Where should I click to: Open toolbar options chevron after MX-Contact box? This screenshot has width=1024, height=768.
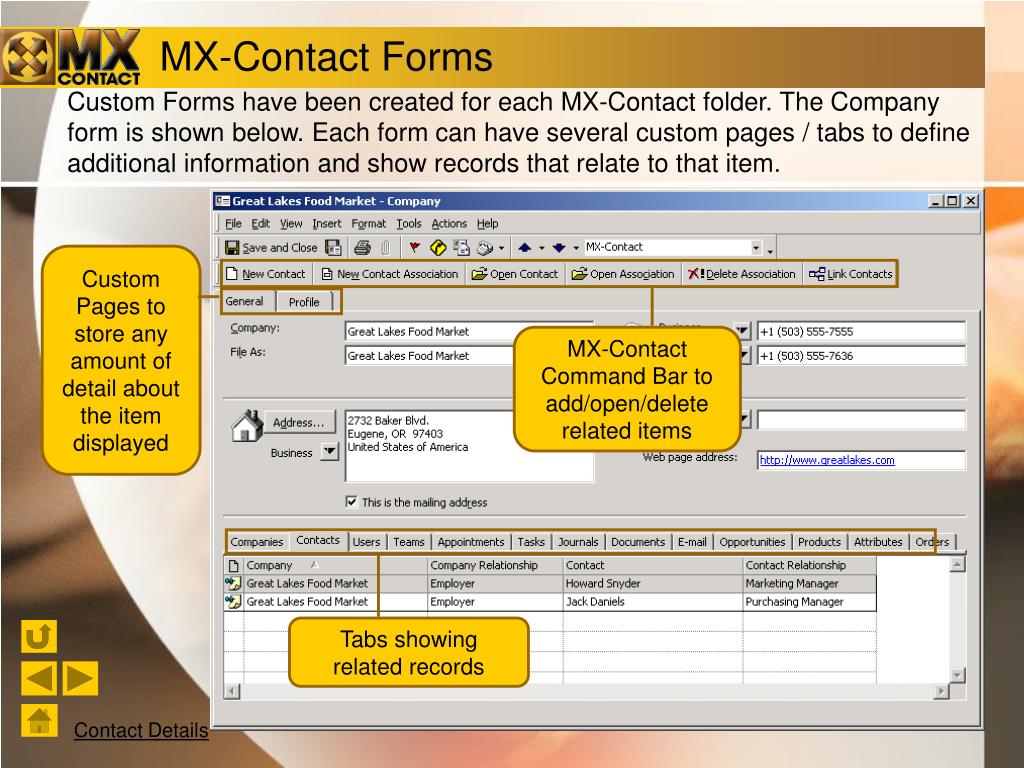point(771,249)
